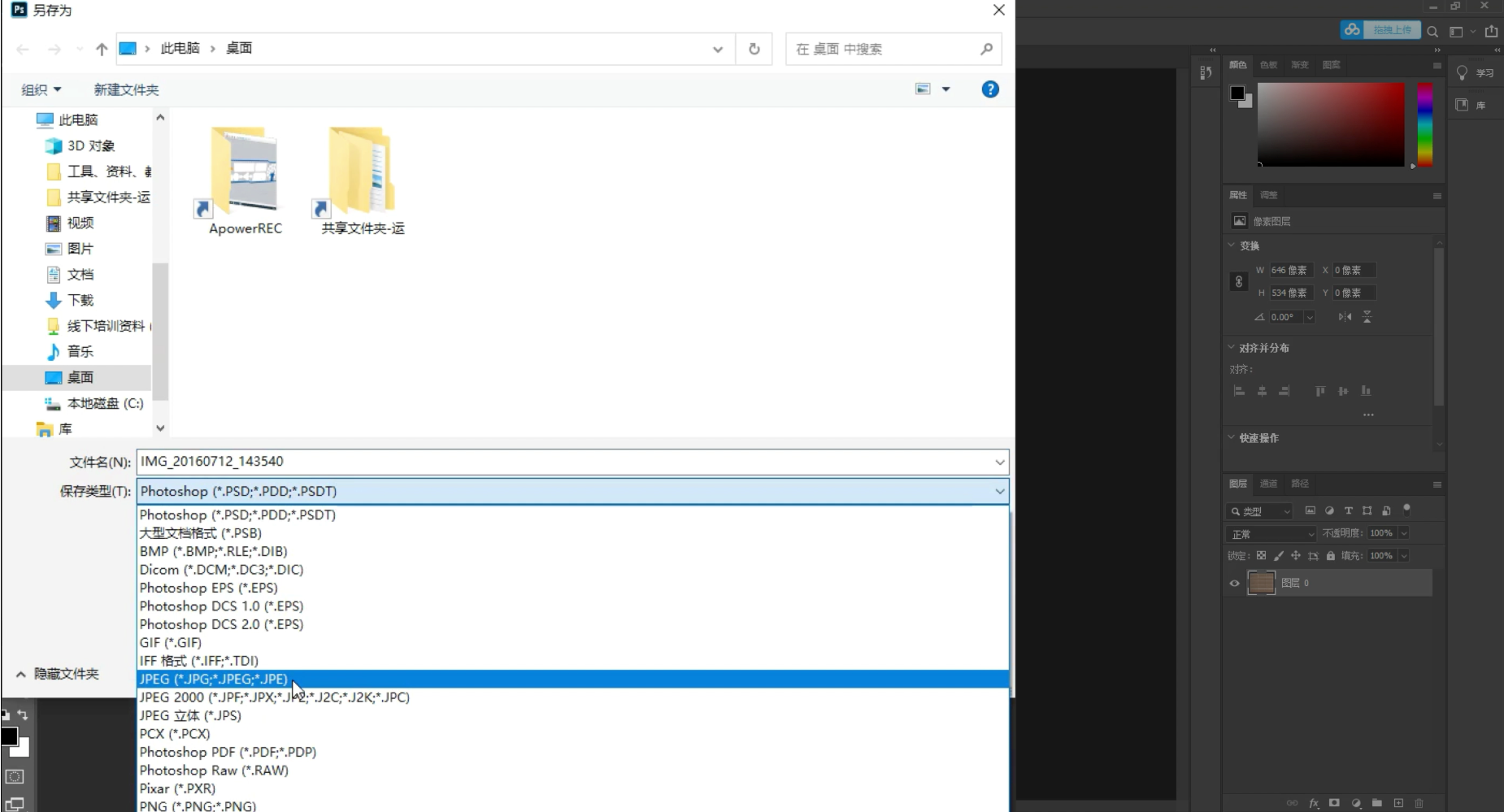
Task: Click the help question mark icon
Action: [x=989, y=89]
